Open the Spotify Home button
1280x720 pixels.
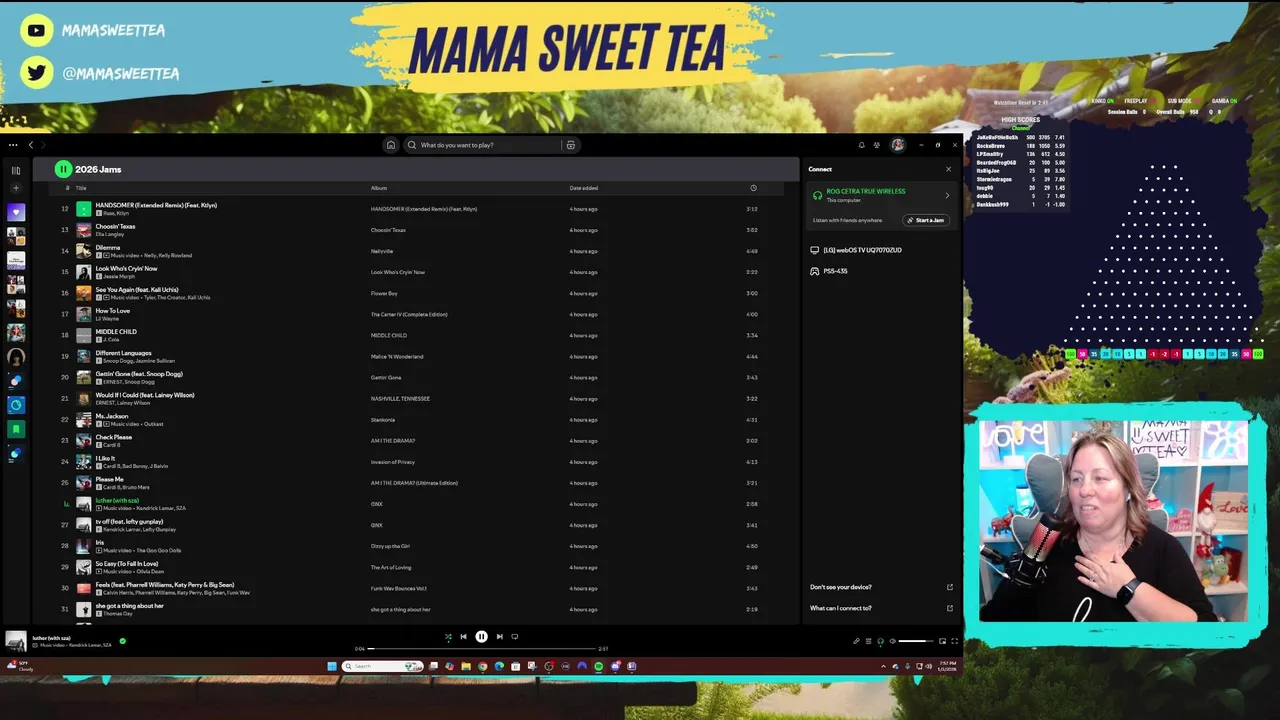click(391, 145)
